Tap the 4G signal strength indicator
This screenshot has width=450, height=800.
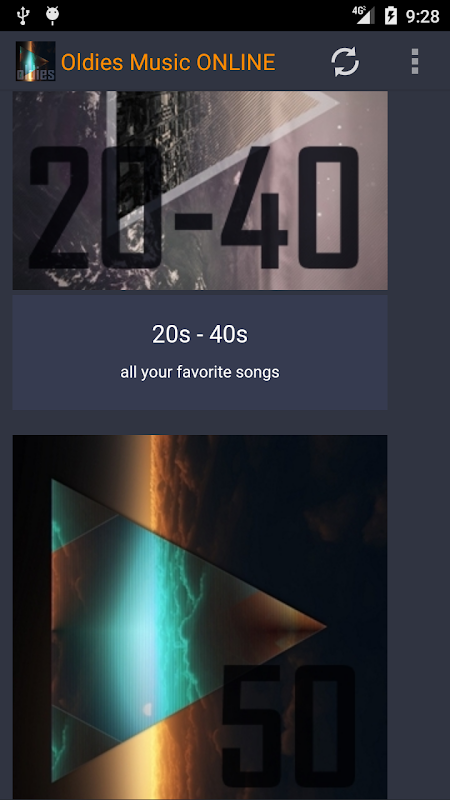pos(363,15)
